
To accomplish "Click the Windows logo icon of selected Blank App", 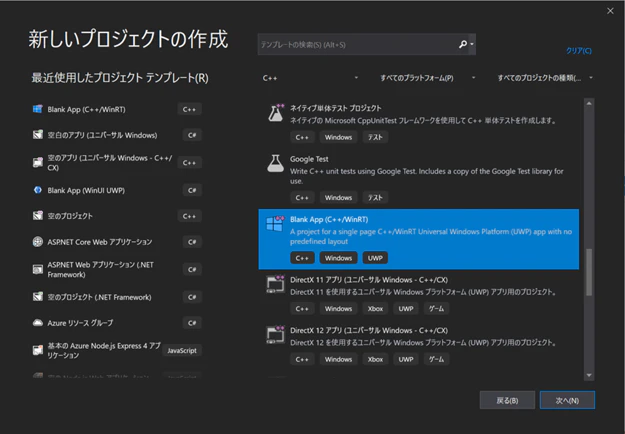I will coord(275,224).
